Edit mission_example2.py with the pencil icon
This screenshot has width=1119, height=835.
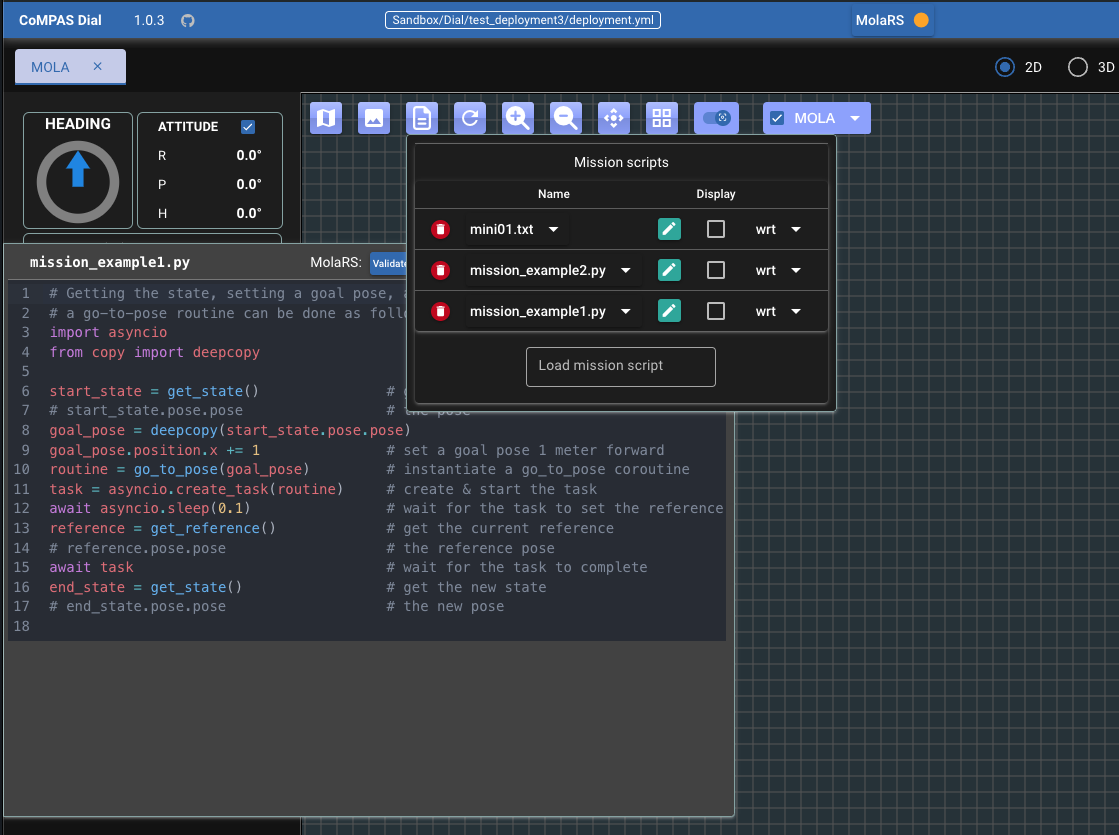[669, 270]
